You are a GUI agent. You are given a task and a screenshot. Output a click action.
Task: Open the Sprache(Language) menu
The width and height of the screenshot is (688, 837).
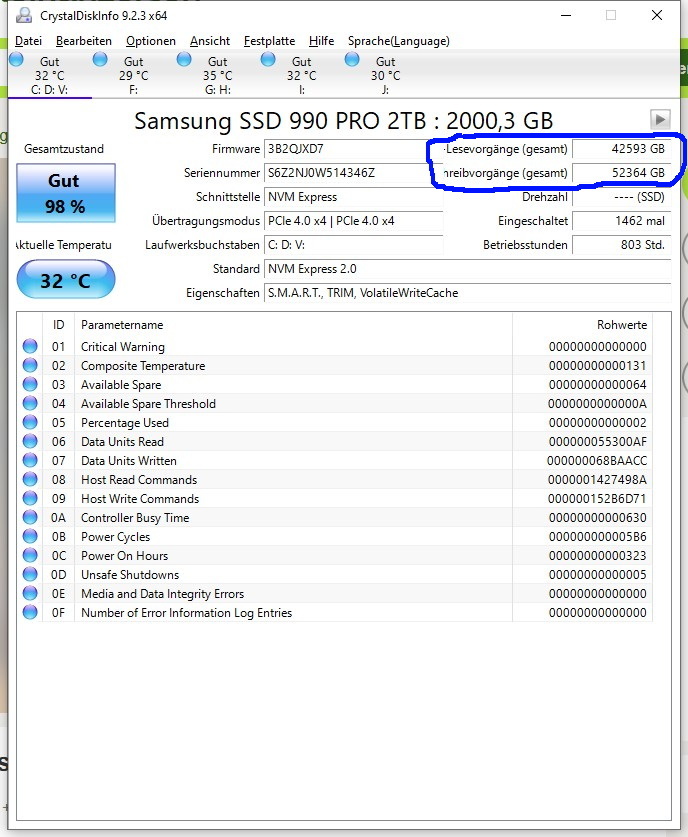[399, 41]
